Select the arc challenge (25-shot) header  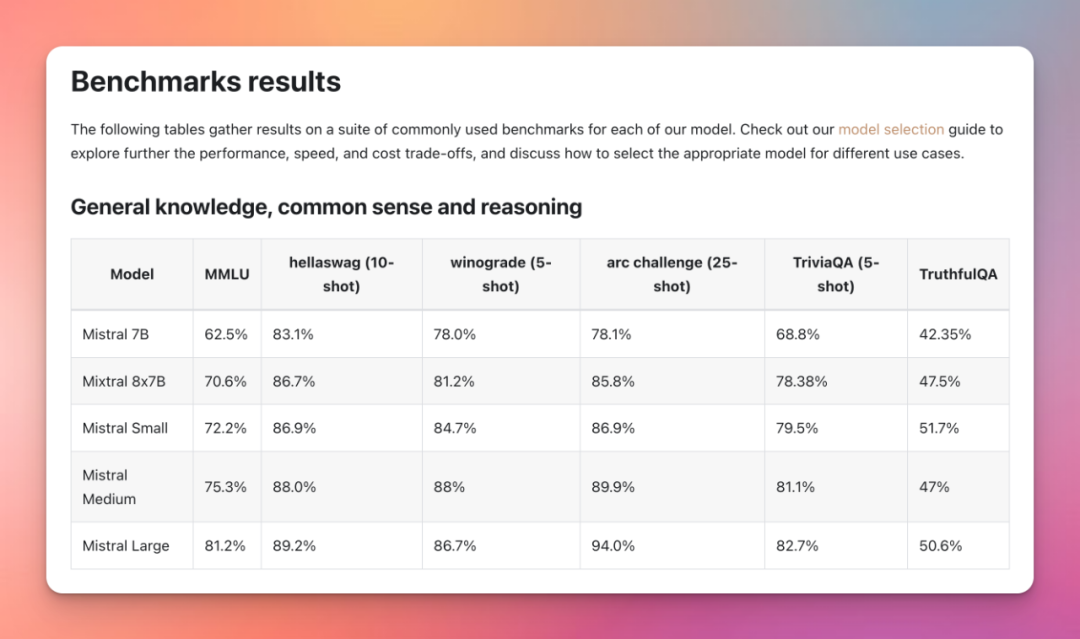tap(671, 274)
